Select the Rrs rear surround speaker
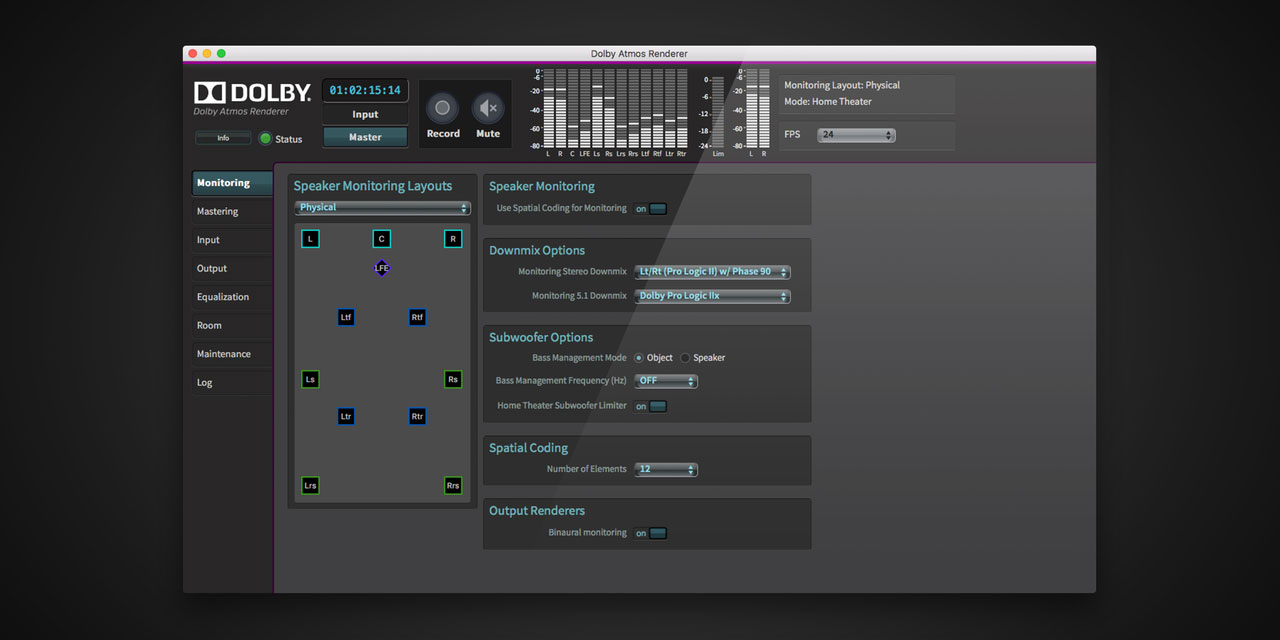 (x=453, y=486)
